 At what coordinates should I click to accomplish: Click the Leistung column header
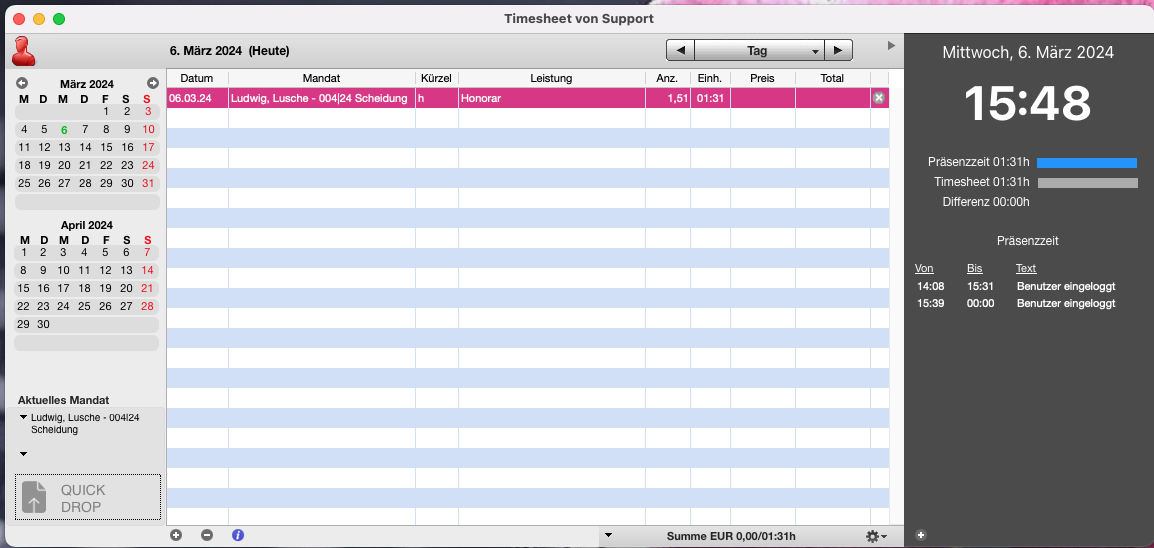coord(551,78)
